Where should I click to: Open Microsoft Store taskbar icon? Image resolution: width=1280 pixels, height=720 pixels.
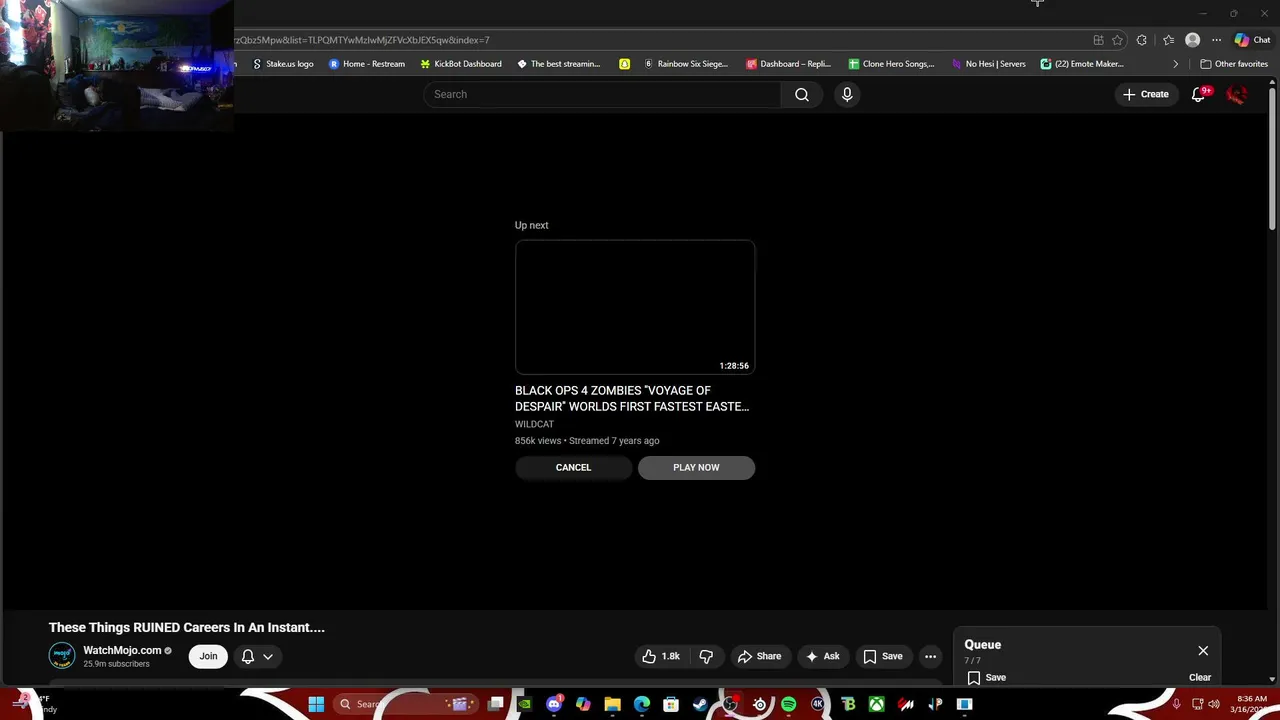(x=671, y=704)
